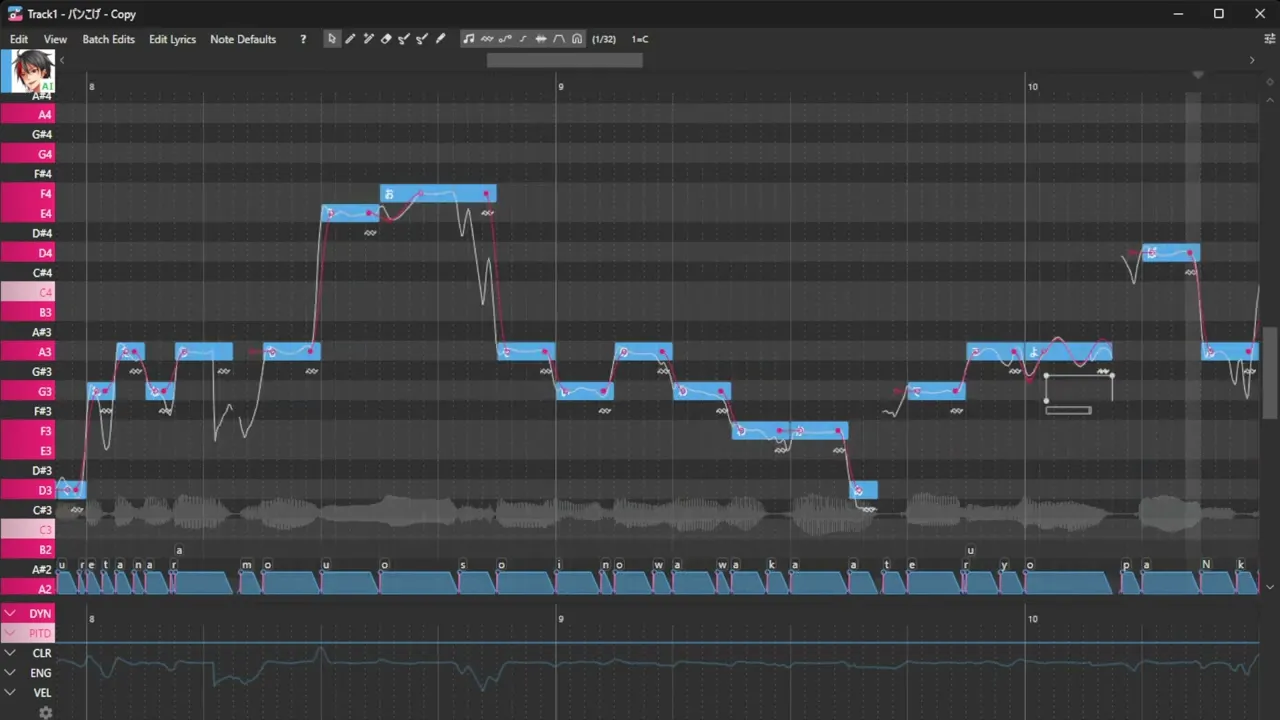Expand the ENG parameter chevron
Image resolution: width=1280 pixels, height=720 pixels.
10,673
